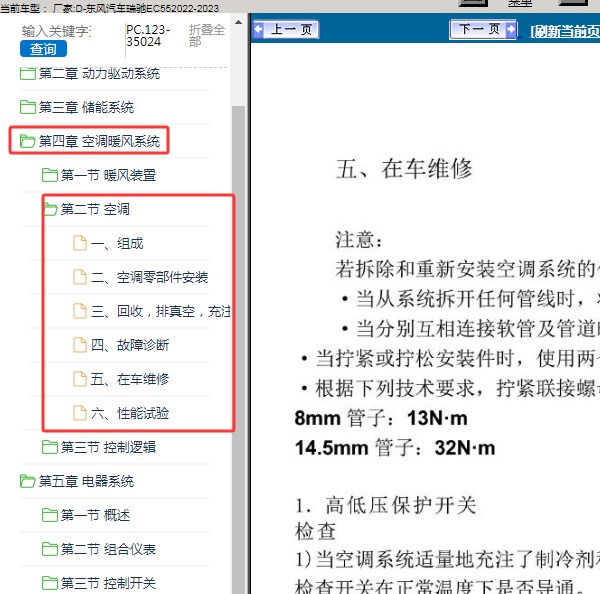Viewport: 600px width, 594px height.
Task: Click 折叠全部 to collapse all
Action: [207, 35]
